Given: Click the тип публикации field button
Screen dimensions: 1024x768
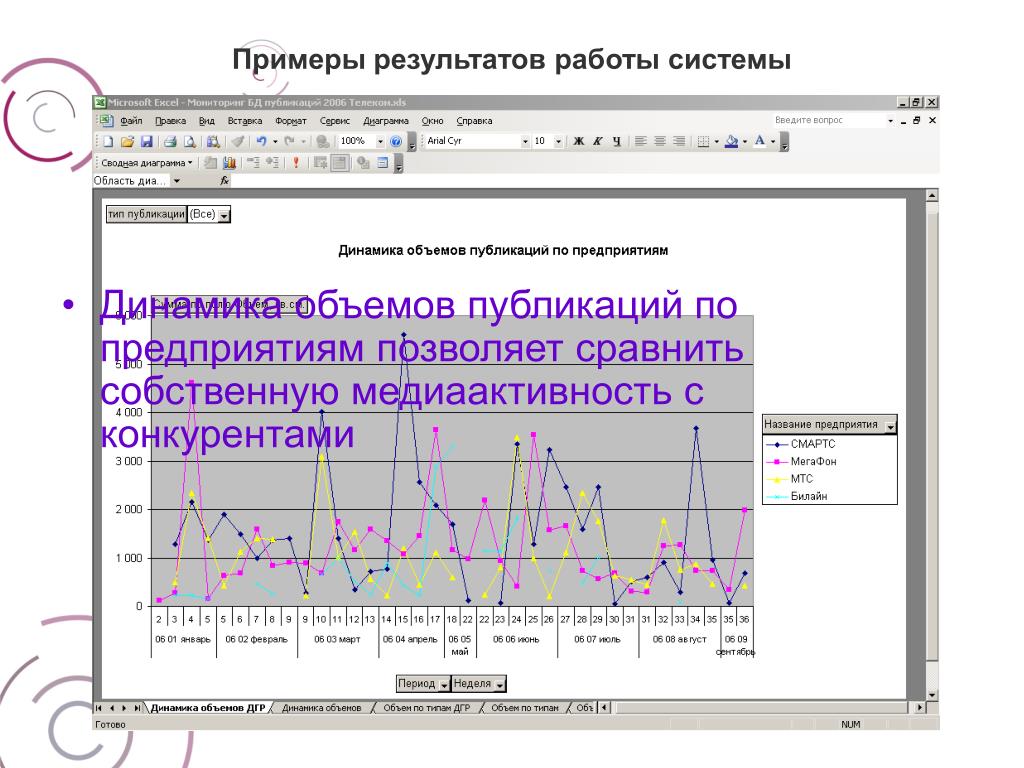Looking at the screenshot, I should coord(146,214).
